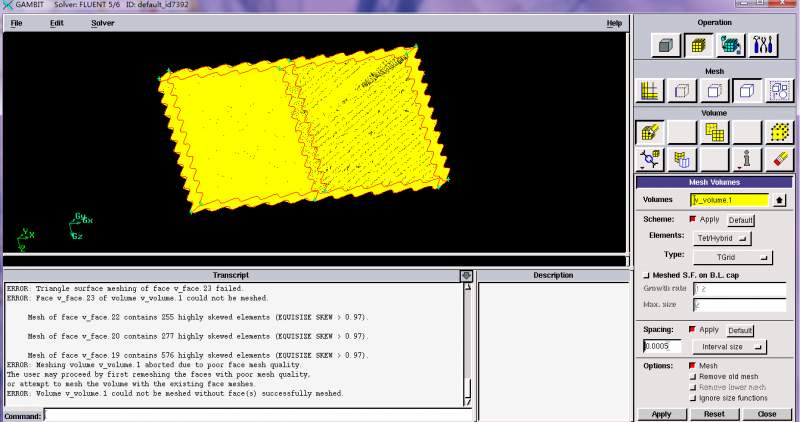
Task: Click the 'Mesh Volumes' panel title
Action: click(714, 182)
